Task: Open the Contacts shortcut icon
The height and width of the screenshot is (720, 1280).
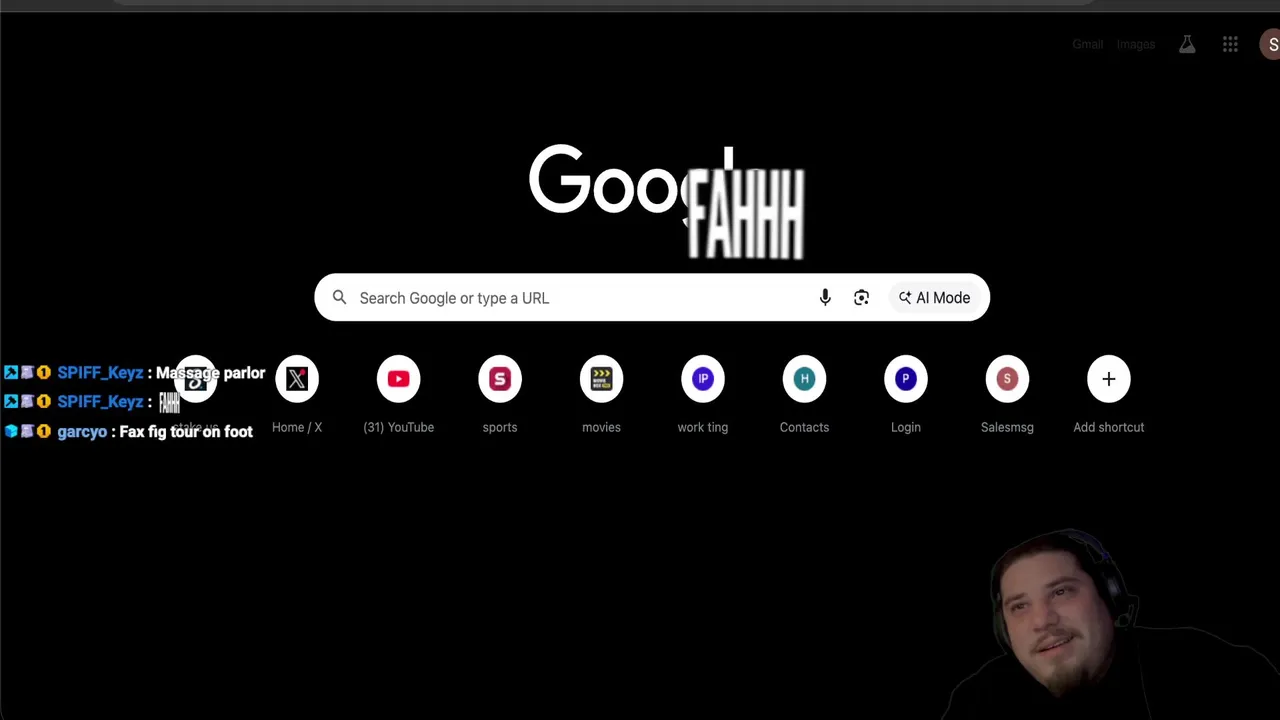Action: pos(804,379)
